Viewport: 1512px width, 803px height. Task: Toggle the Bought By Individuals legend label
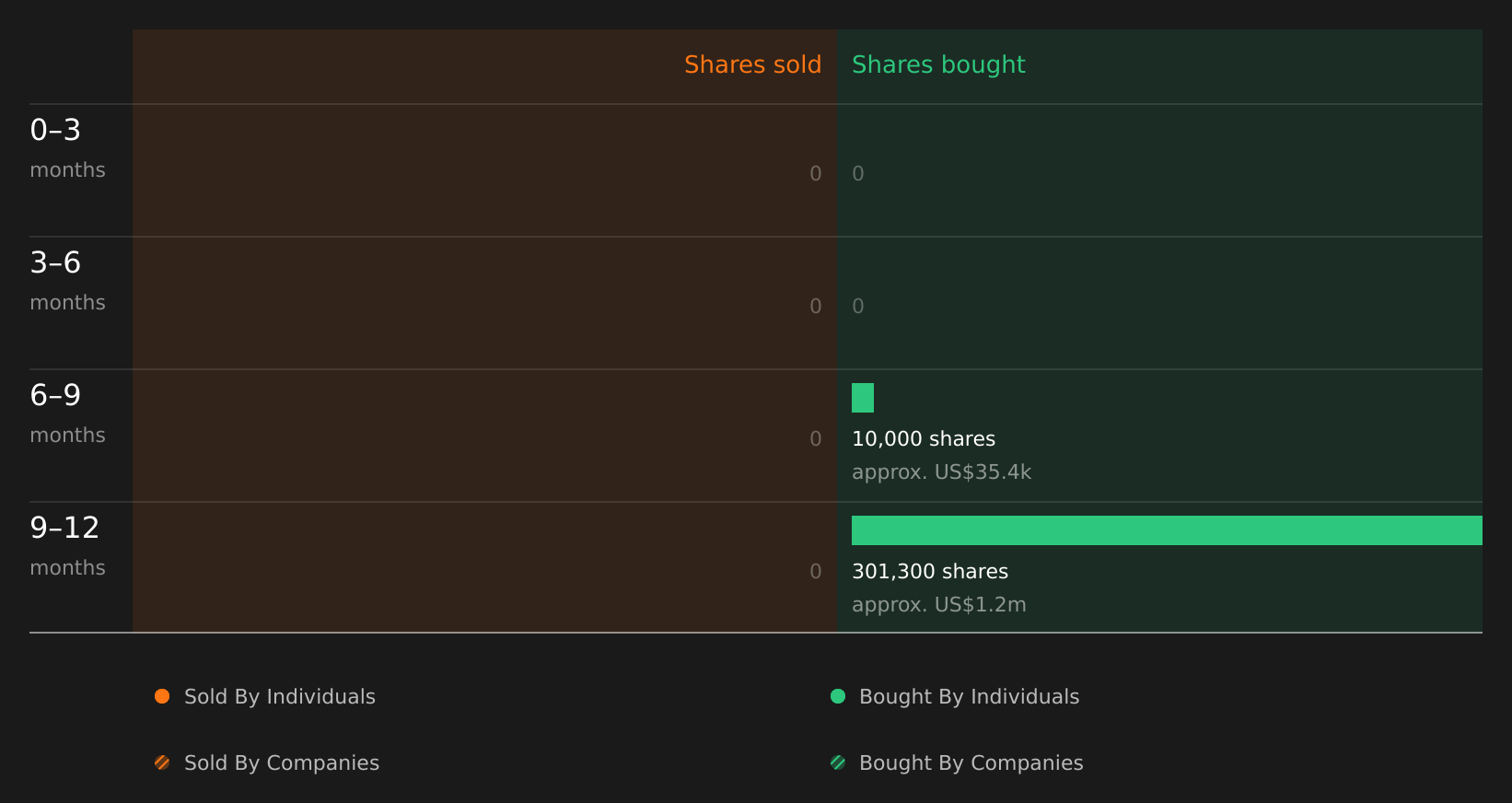coord(969,697)
